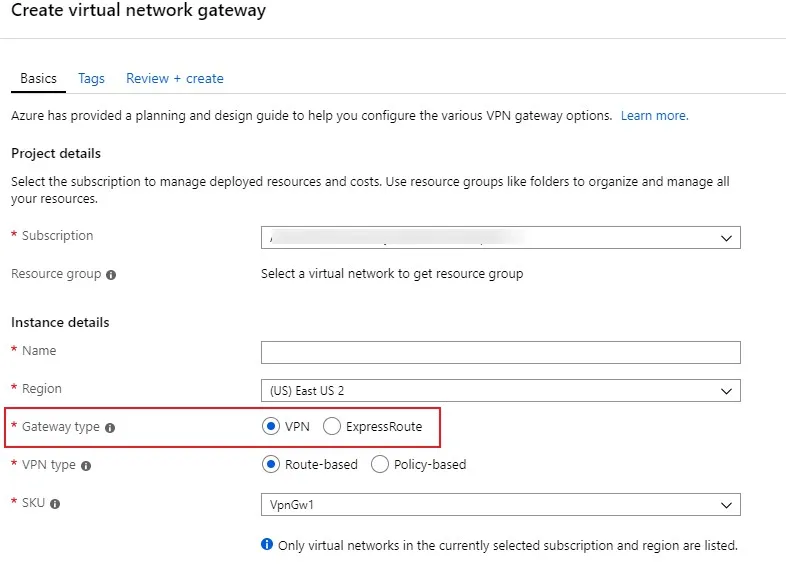Select the VPN gateway type radio button
Image resolution: width=786 pixels, height=565 pixels.
[x=270, y=427]
